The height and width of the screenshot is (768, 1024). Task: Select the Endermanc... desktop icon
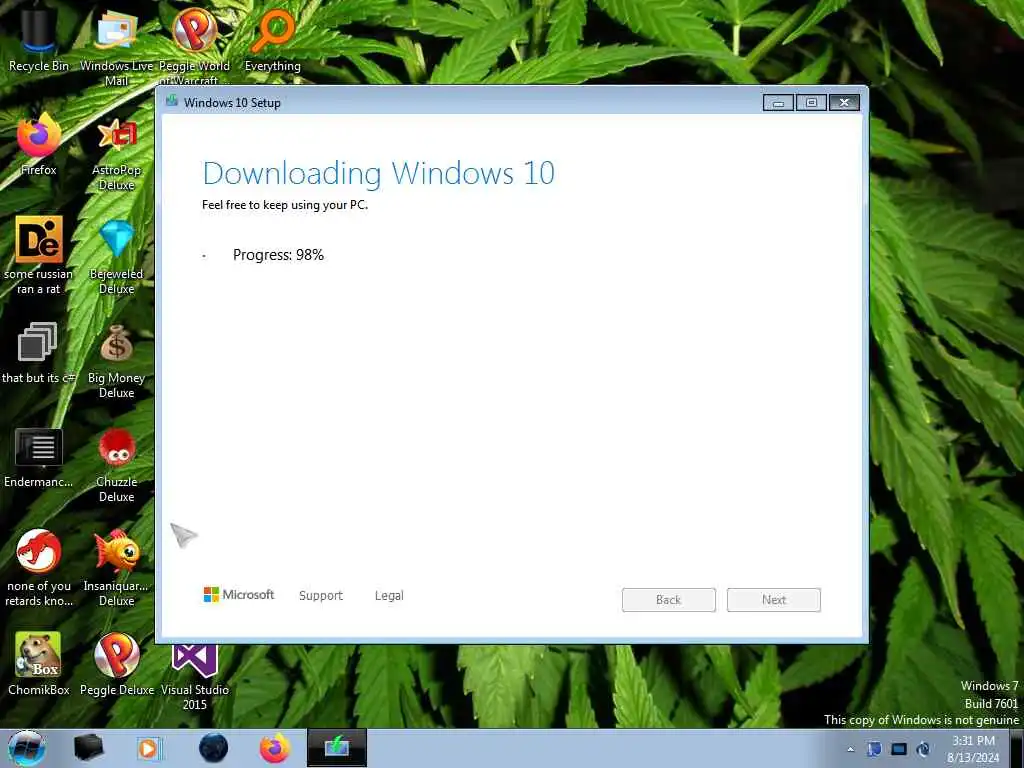(39, 457)
